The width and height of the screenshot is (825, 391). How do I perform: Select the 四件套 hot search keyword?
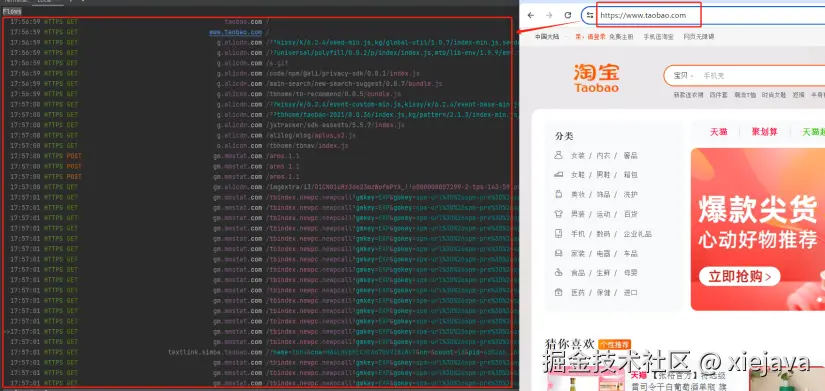pyautogui.click(x=718, y=95)
